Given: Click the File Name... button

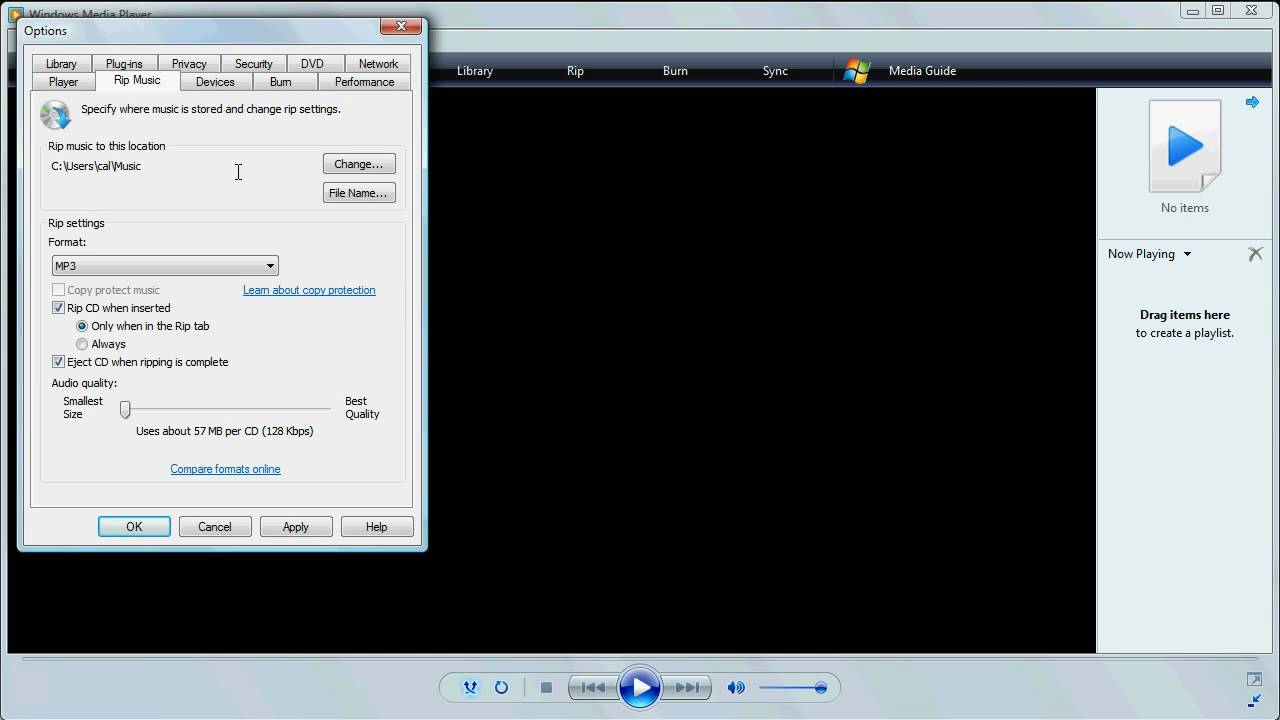Looking at the screenshot, I should click(359, 193).
